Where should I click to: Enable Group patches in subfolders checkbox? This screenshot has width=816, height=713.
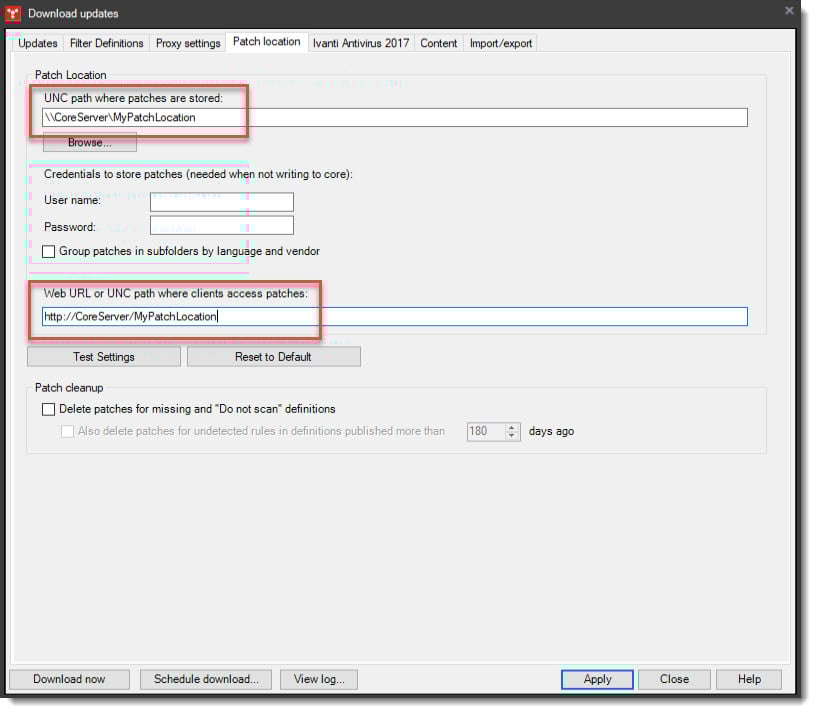click(49, 252)
